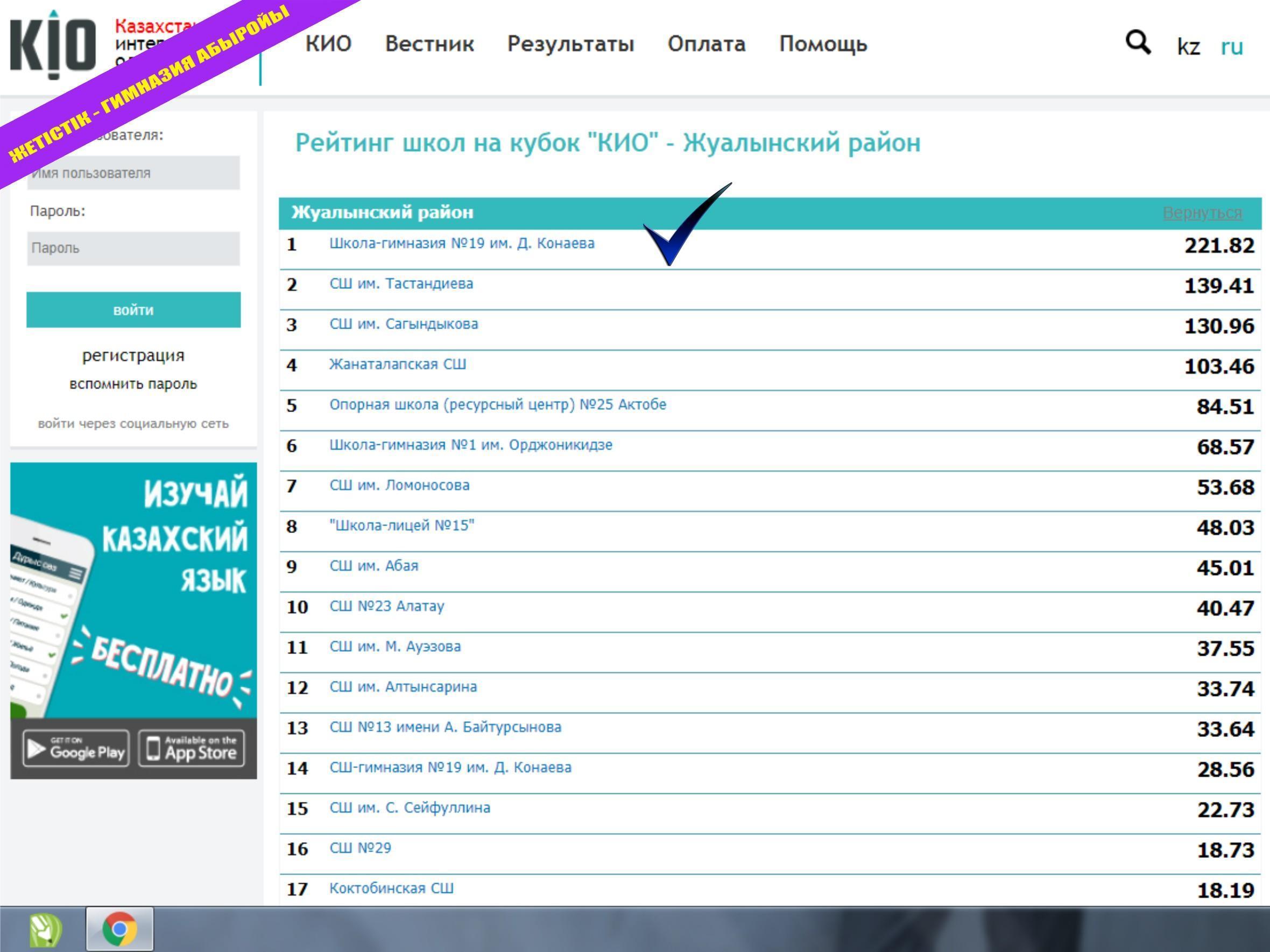Open СШ им. Абая
Screen dimensions: 1270x952
tap(374, 566)
